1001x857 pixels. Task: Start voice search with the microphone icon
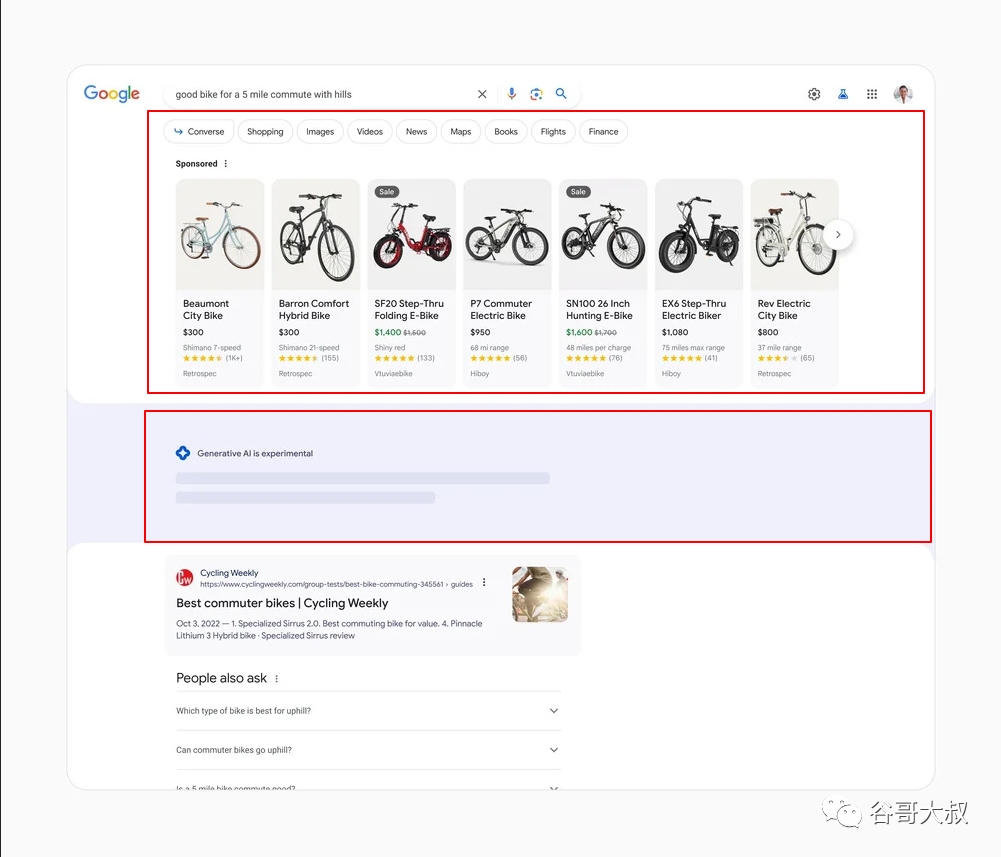click(x=511, y=94)
